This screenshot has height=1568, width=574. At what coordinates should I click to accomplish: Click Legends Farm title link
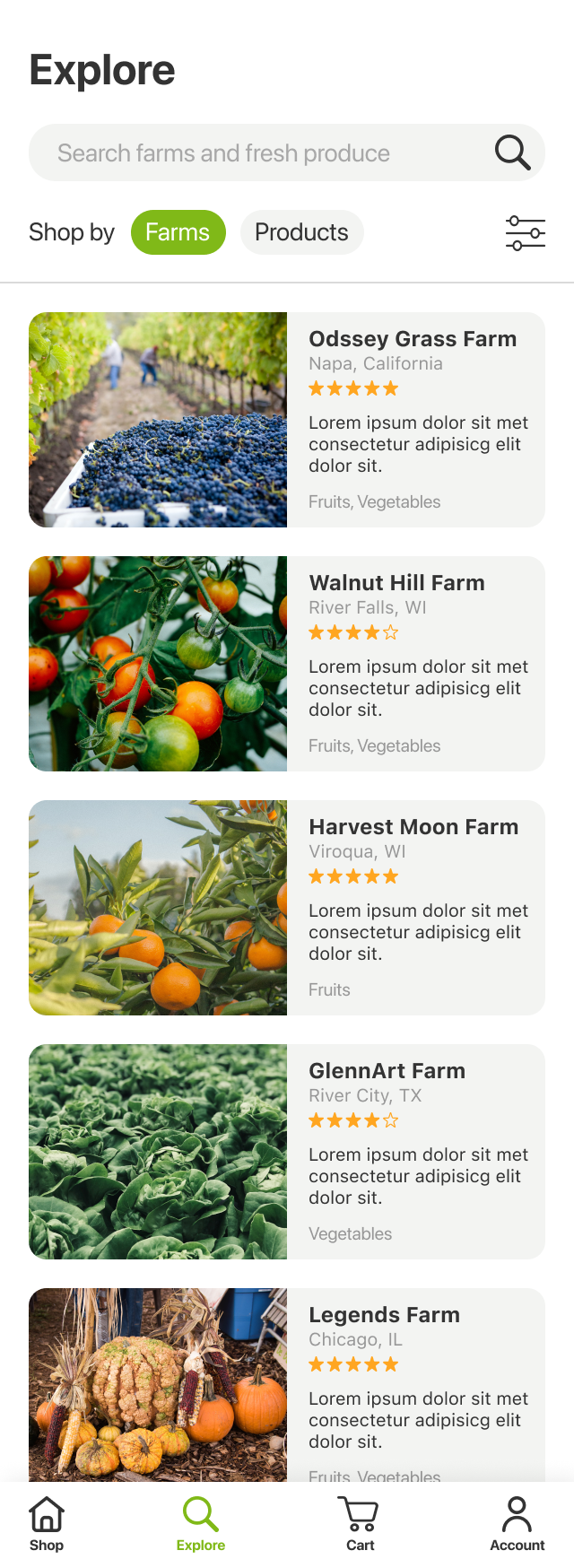pos(384,1315)
